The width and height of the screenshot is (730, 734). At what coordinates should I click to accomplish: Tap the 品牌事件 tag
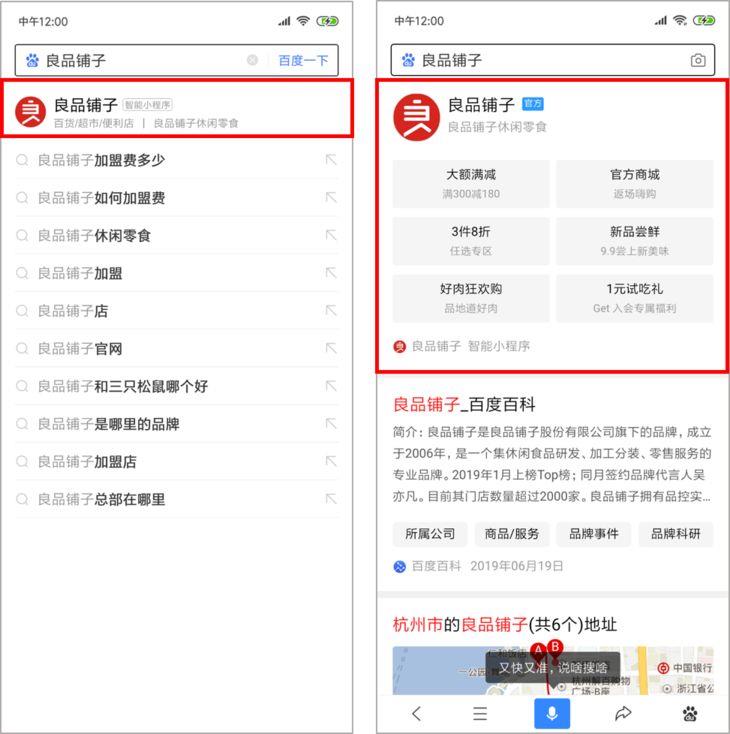[x=593, y=534]
